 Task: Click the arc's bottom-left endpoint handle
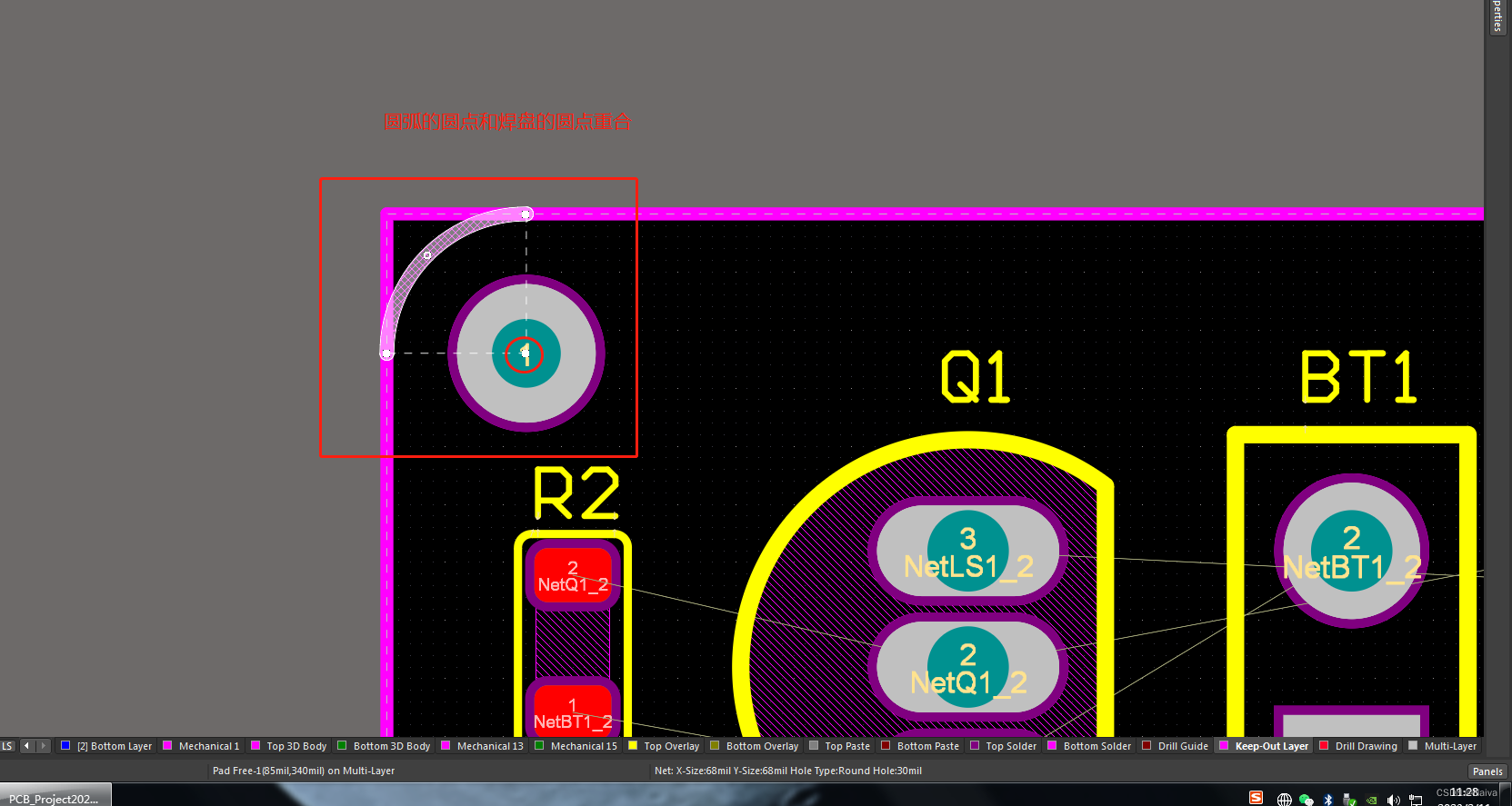click(386, 354)
